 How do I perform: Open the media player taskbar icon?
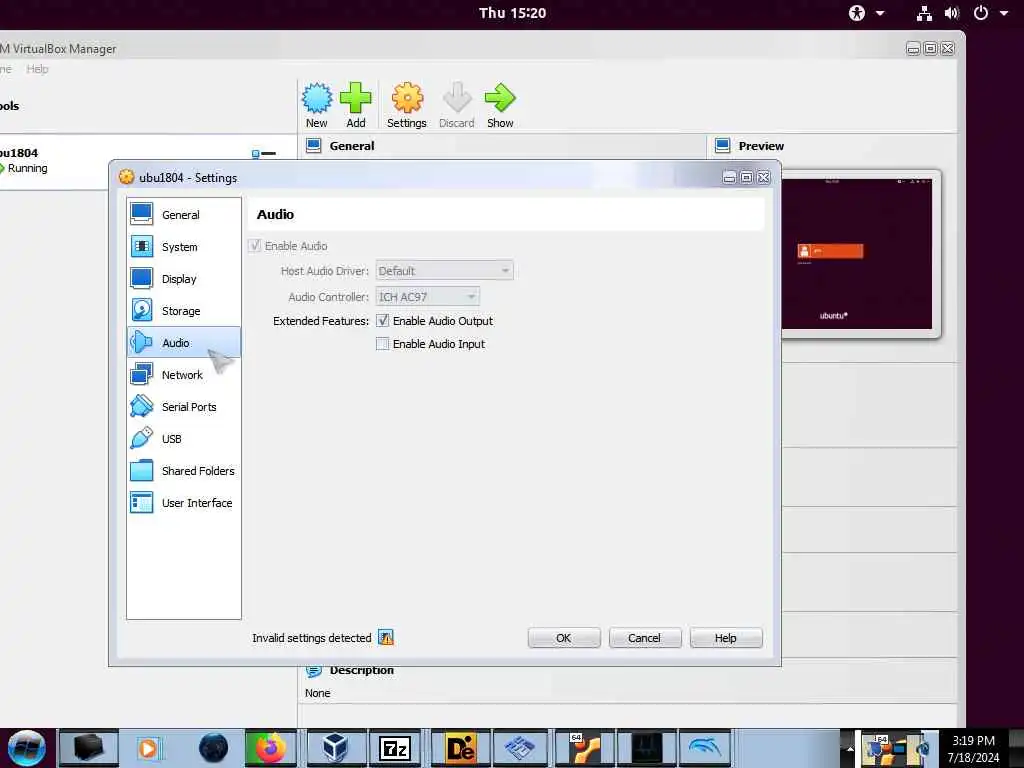pyautogui.click(x=149, y=748)
